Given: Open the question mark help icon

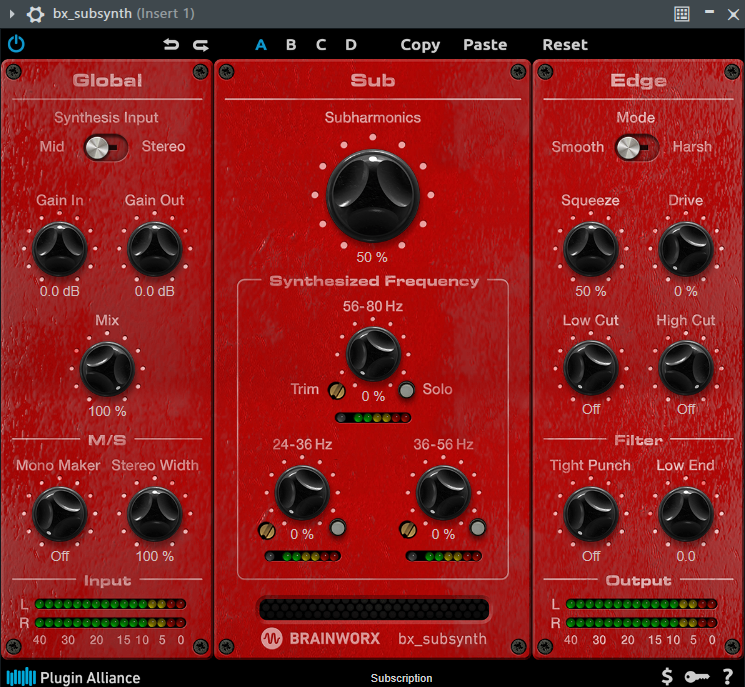Looking at the screenshot, I should [727, 677].
